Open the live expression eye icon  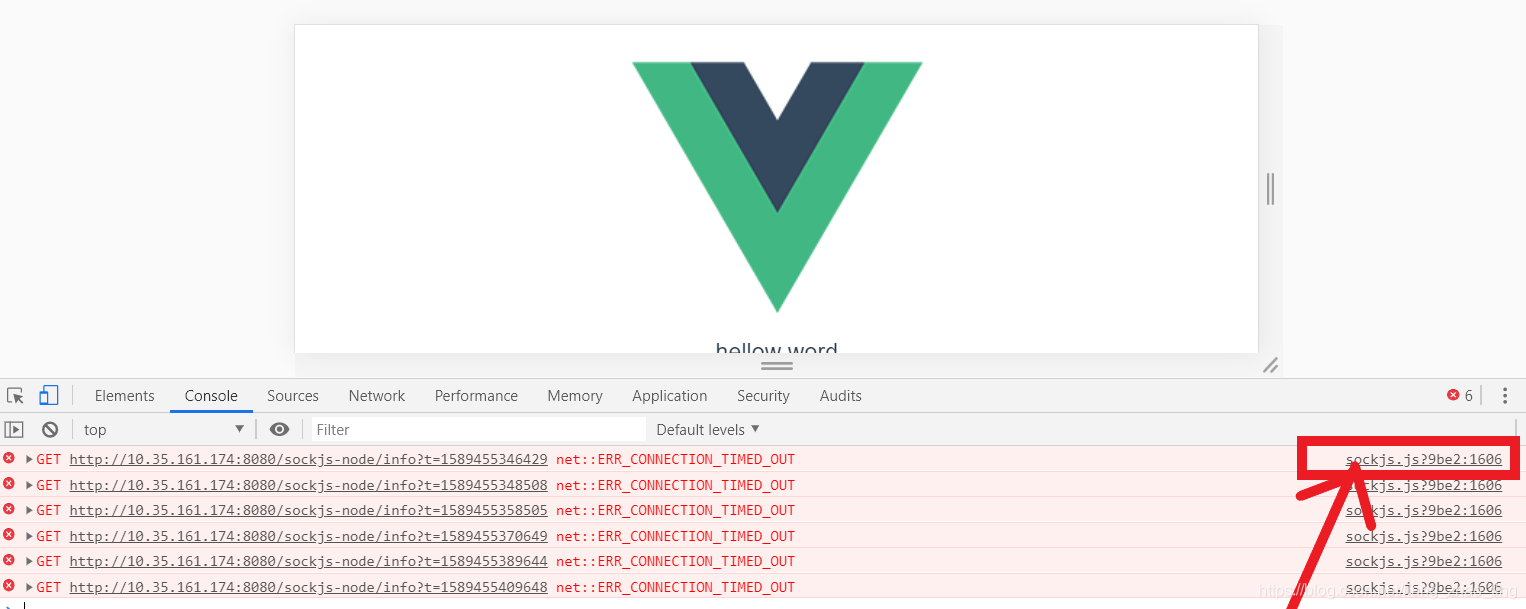click(280, 430)
